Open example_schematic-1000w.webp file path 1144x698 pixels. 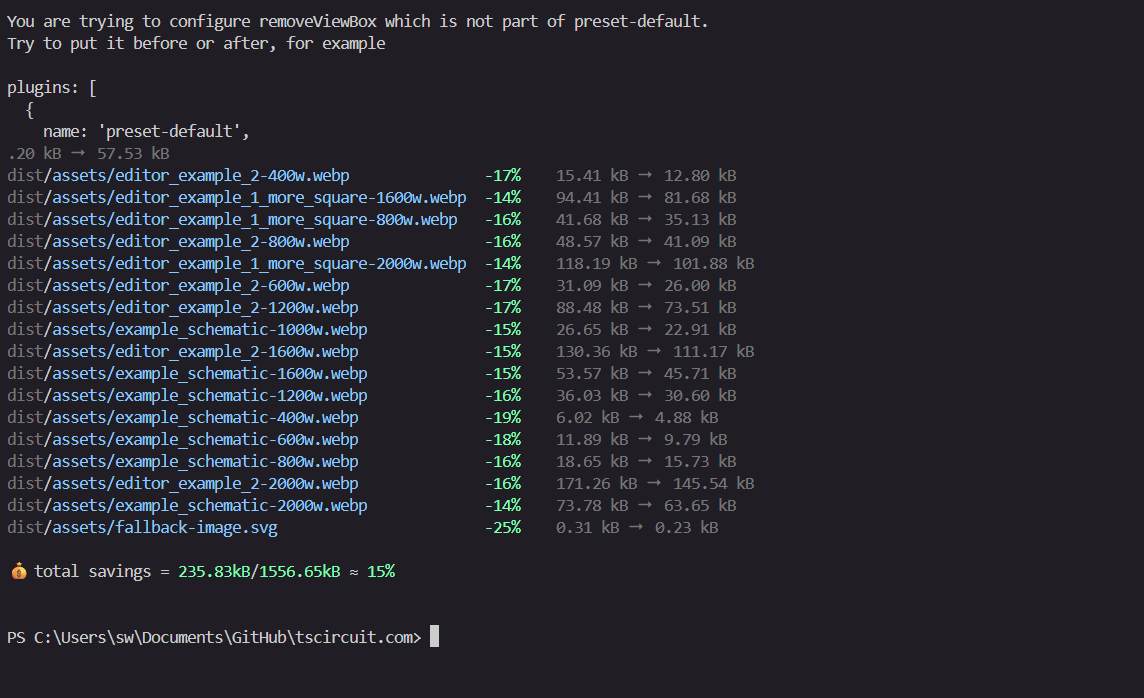click(x=187, y=329)
